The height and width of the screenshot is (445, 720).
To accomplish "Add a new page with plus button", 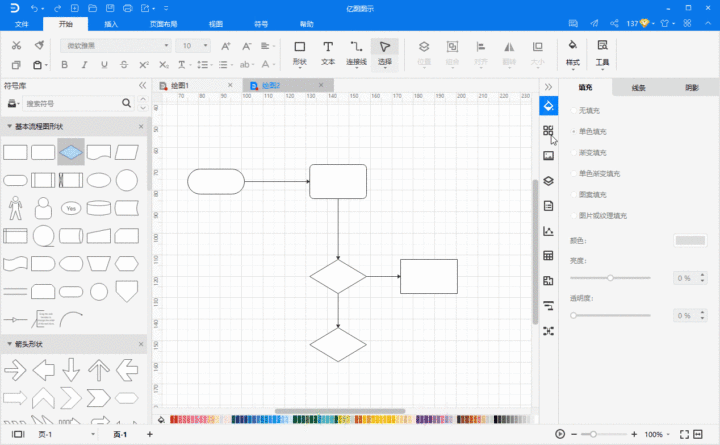I will tap(150, 434).
